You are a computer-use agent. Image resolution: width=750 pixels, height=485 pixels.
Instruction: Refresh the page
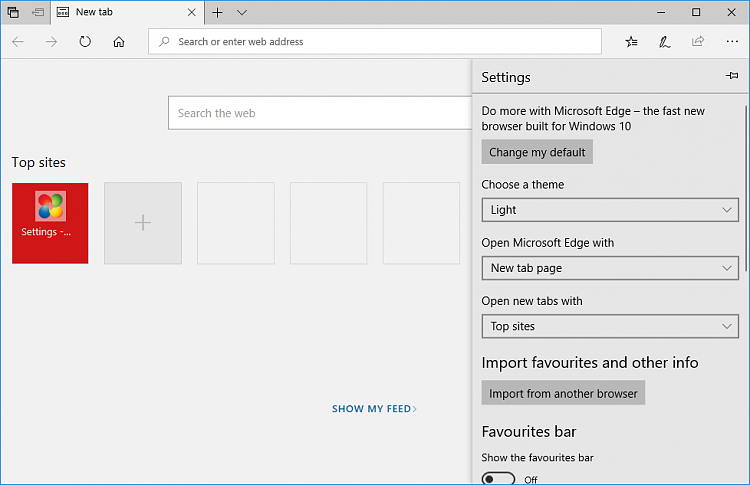(x=85, y=42)
